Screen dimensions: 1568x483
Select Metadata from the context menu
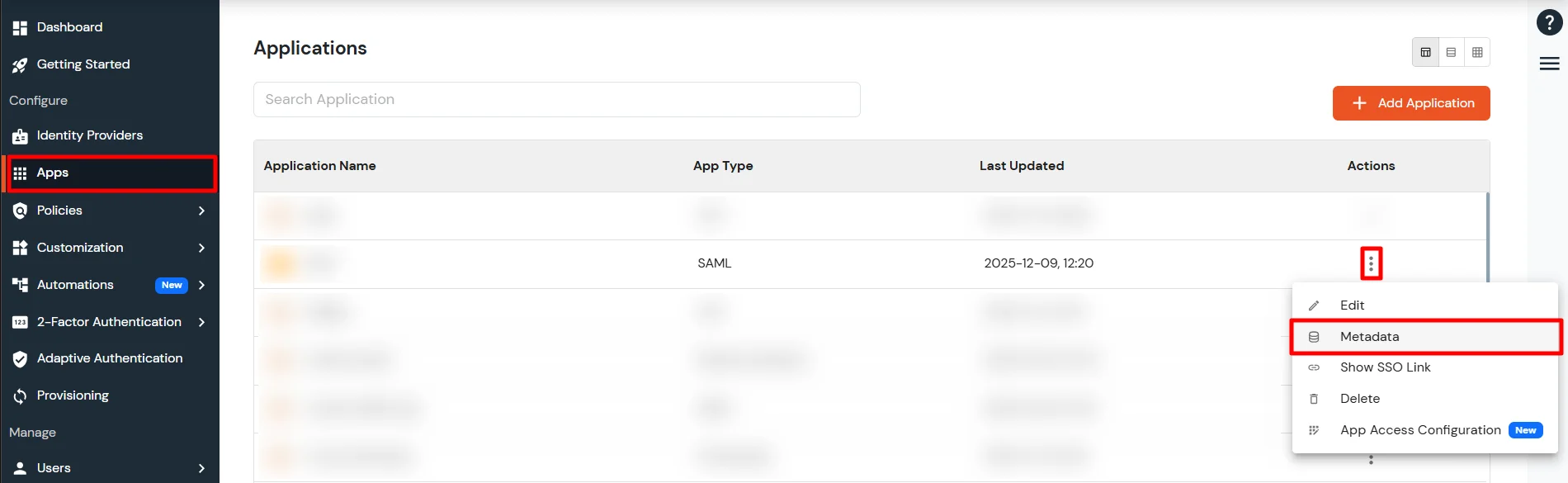(x=1369, y=337)
